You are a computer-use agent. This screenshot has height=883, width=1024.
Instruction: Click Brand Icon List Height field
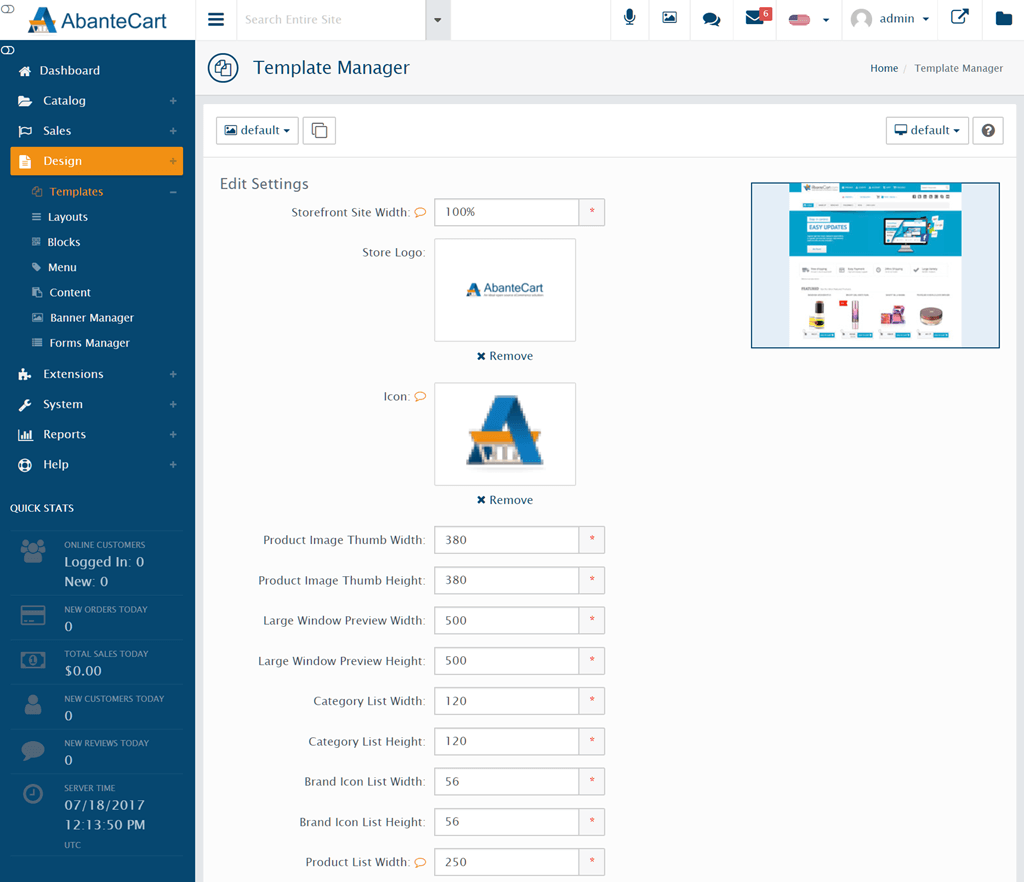pyautogui.click(x=507, y=822)
